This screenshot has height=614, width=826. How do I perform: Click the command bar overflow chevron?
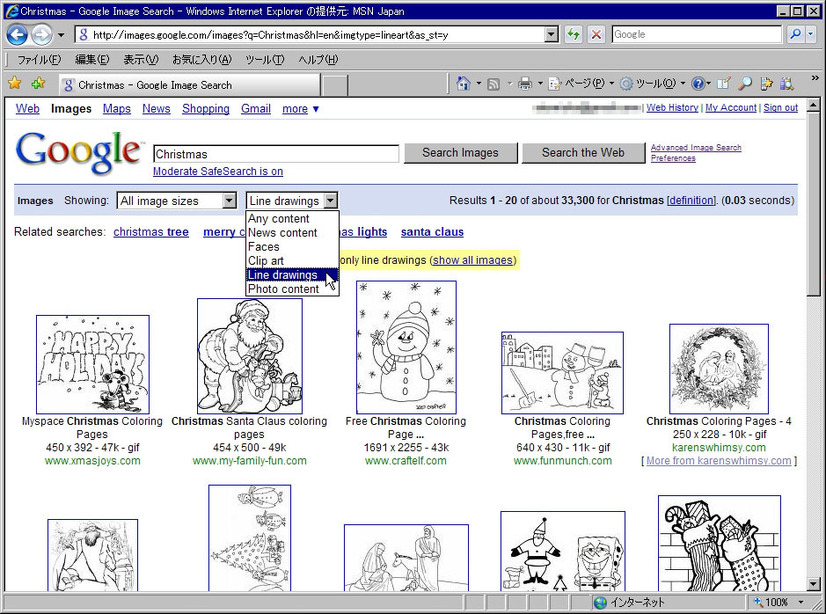815,78
